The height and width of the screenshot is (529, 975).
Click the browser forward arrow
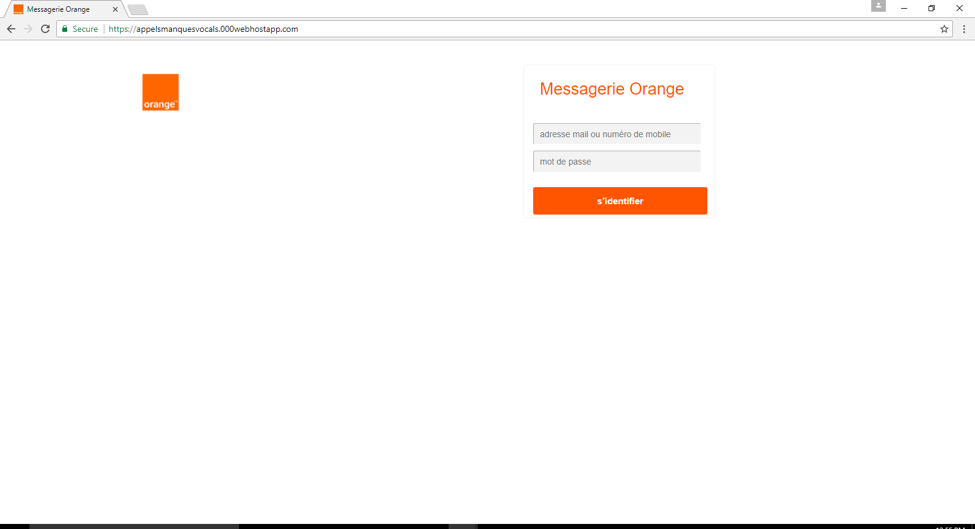click(x=28, y=29)
